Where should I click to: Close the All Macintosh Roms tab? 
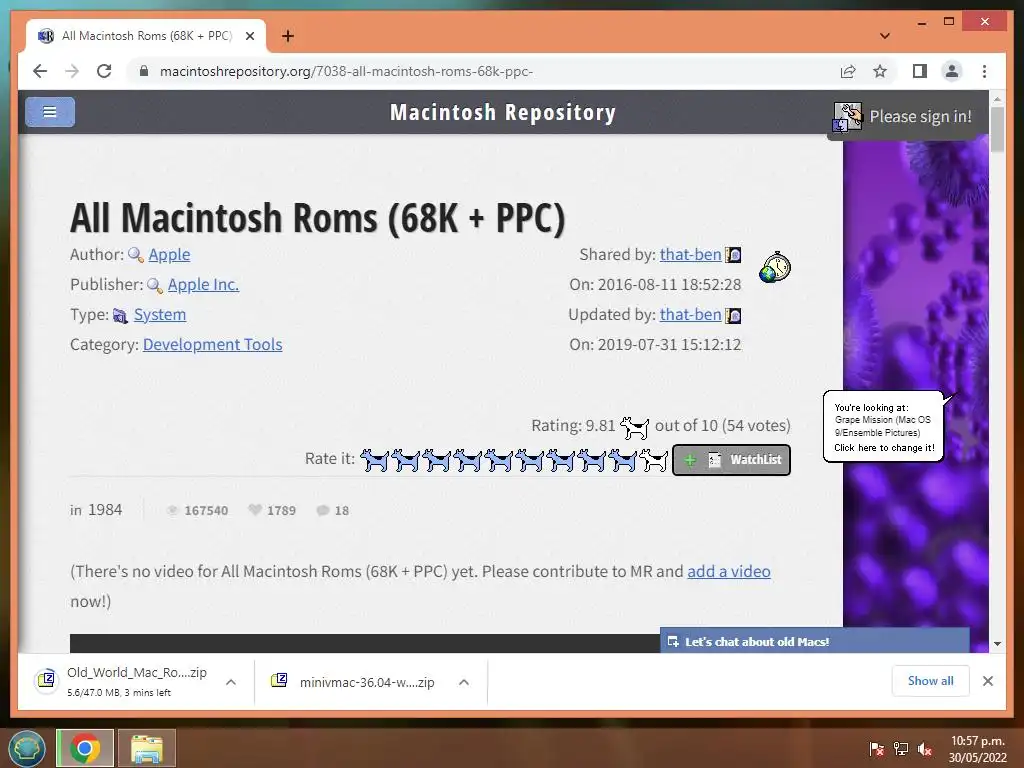[x=249, y=36]
